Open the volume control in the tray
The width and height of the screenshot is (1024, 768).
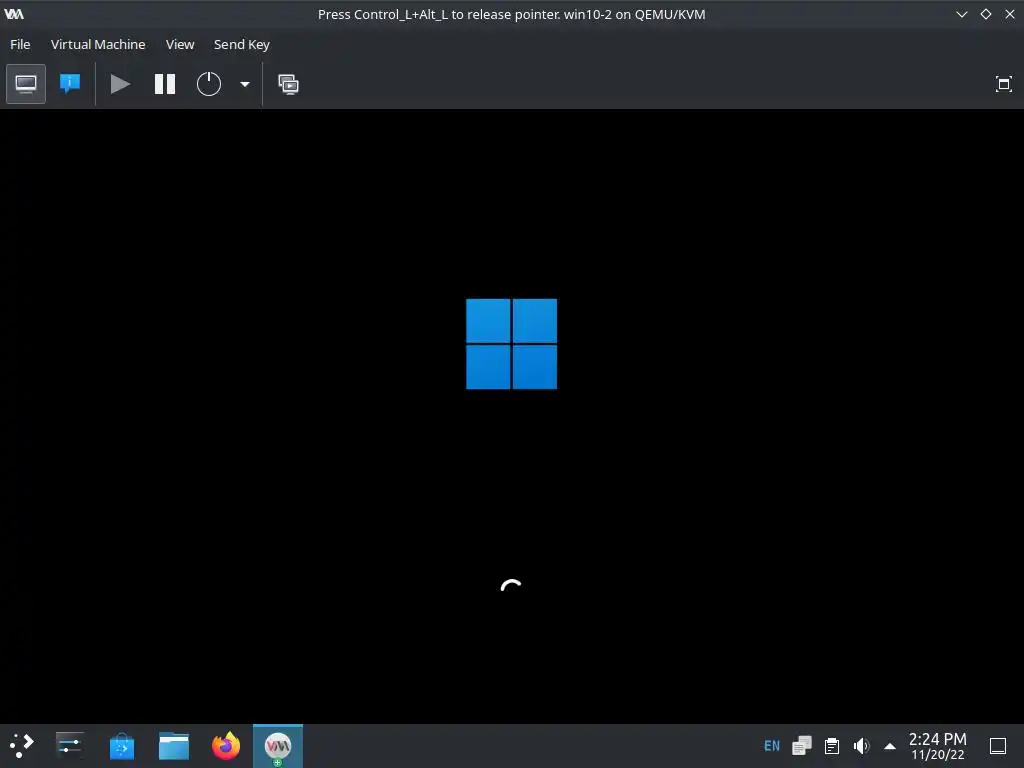pyautogui.click(x=861, y=746)
